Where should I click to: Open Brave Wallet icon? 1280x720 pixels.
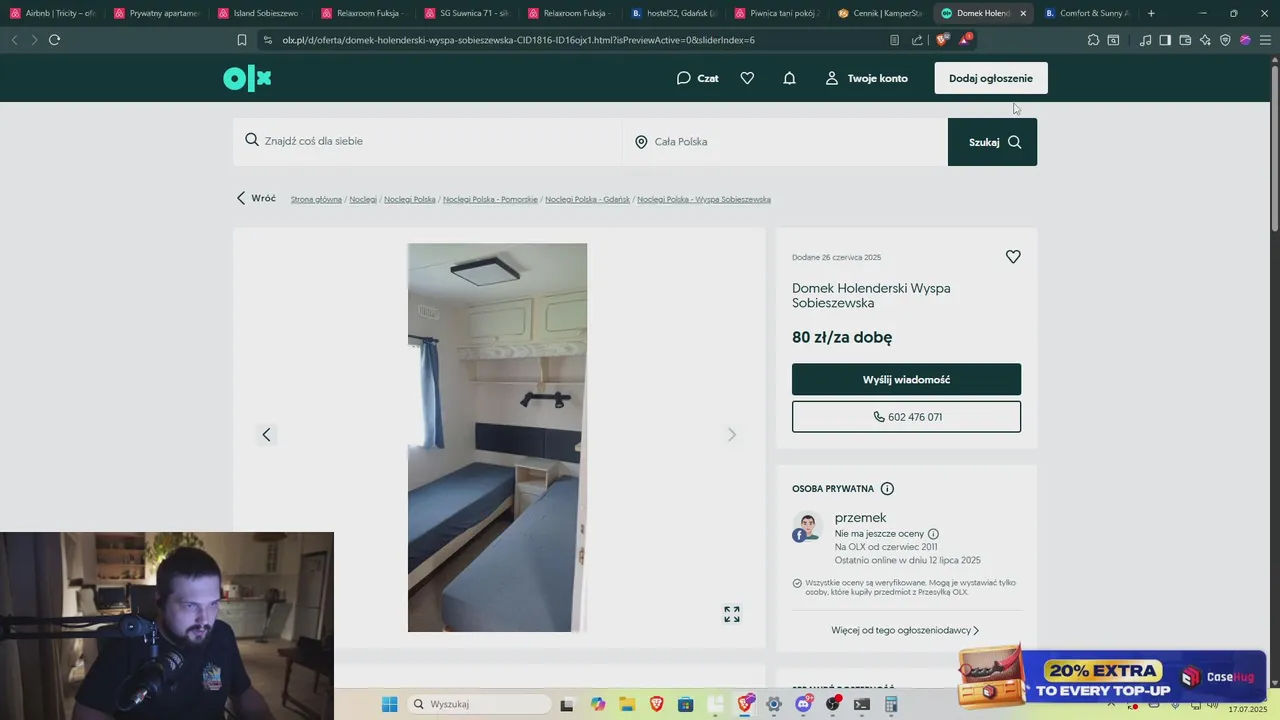click(x=1185, y=40)
